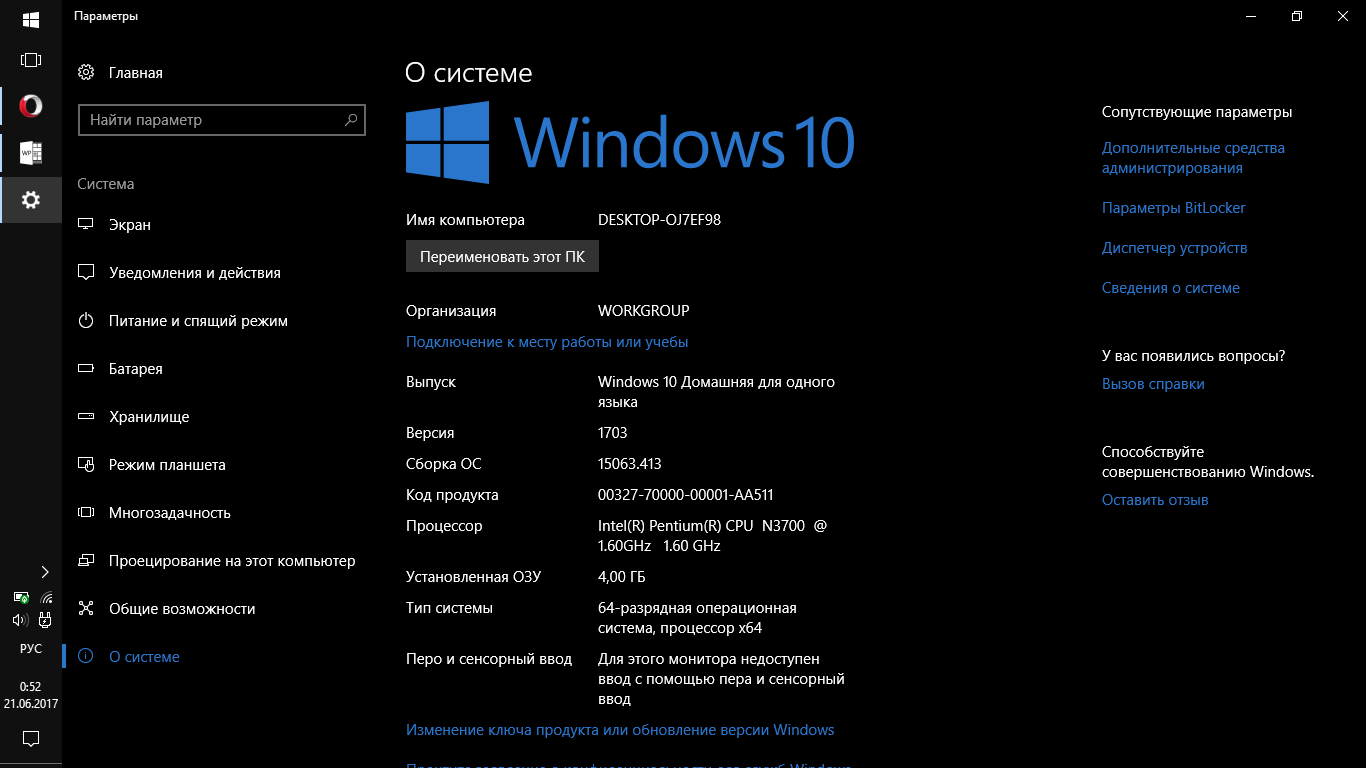Click the multitasking windows icon
This screenshot has width=1366, height=768.
pos(86,513)
